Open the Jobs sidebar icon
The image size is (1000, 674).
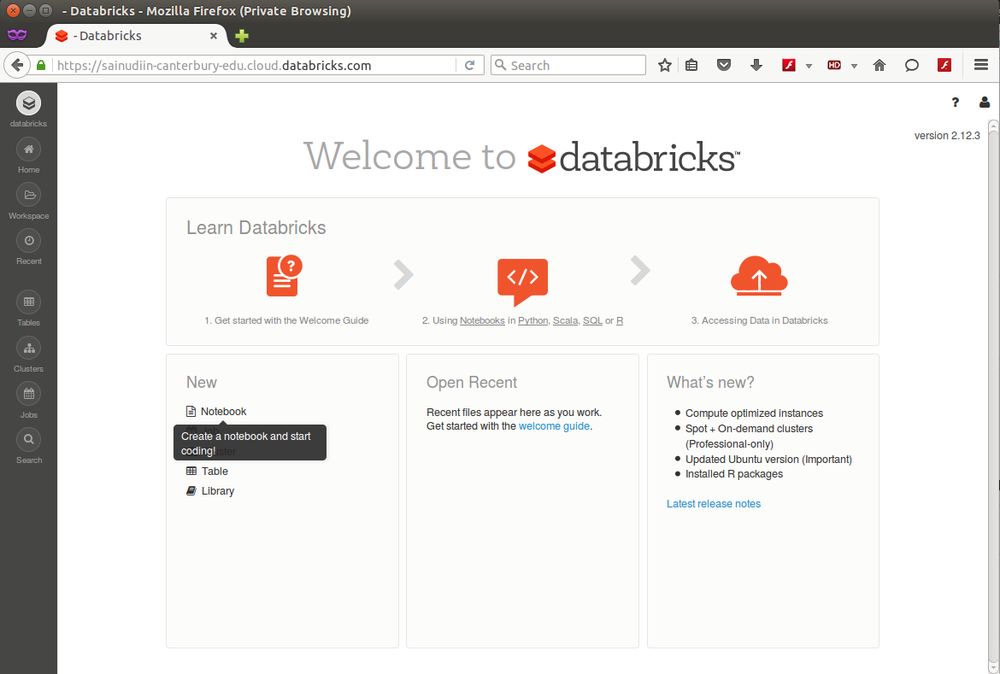[29, 394]
